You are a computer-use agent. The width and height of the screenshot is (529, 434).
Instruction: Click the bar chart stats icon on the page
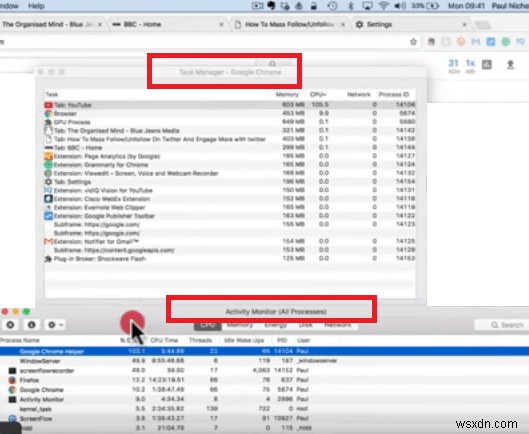click(486, 64)
